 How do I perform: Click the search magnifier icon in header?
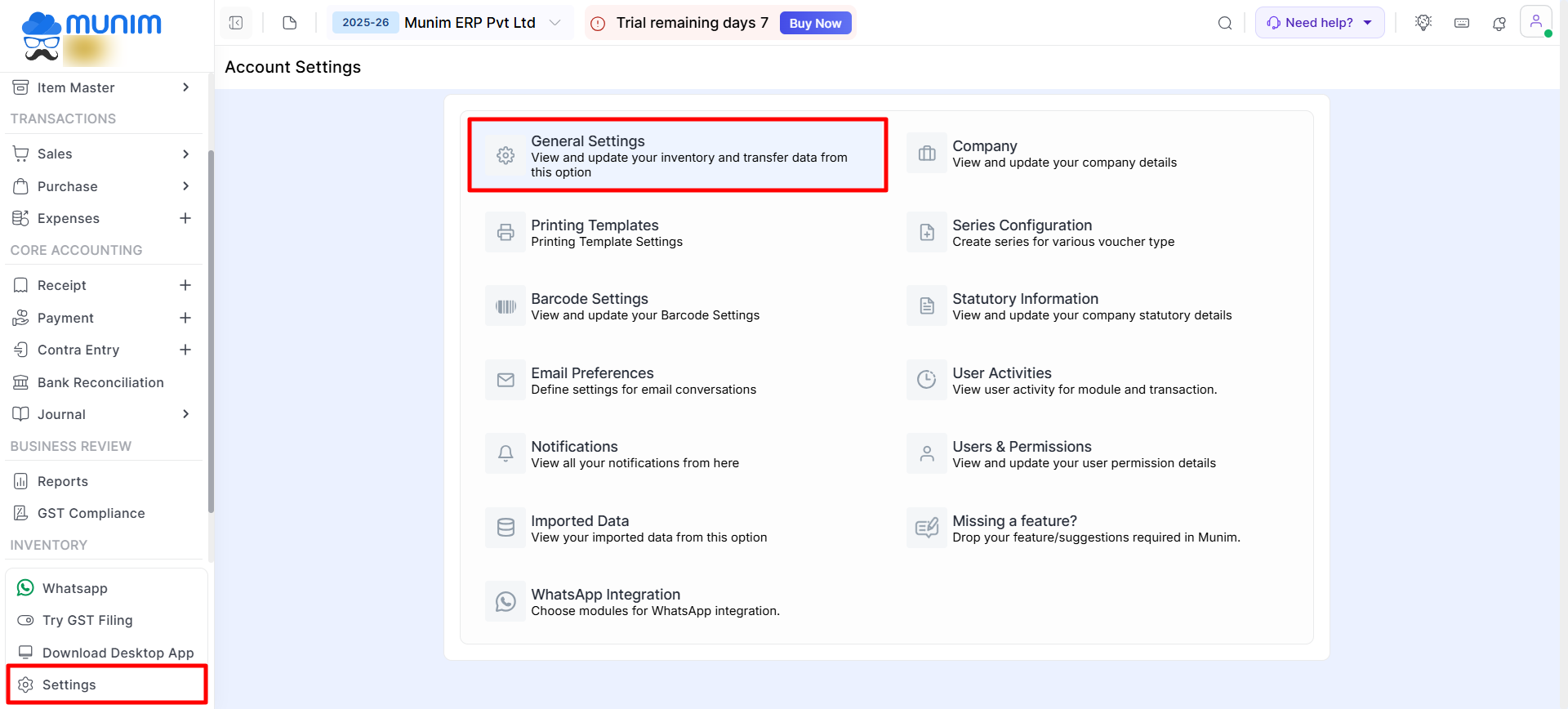tap(1224, 23)
